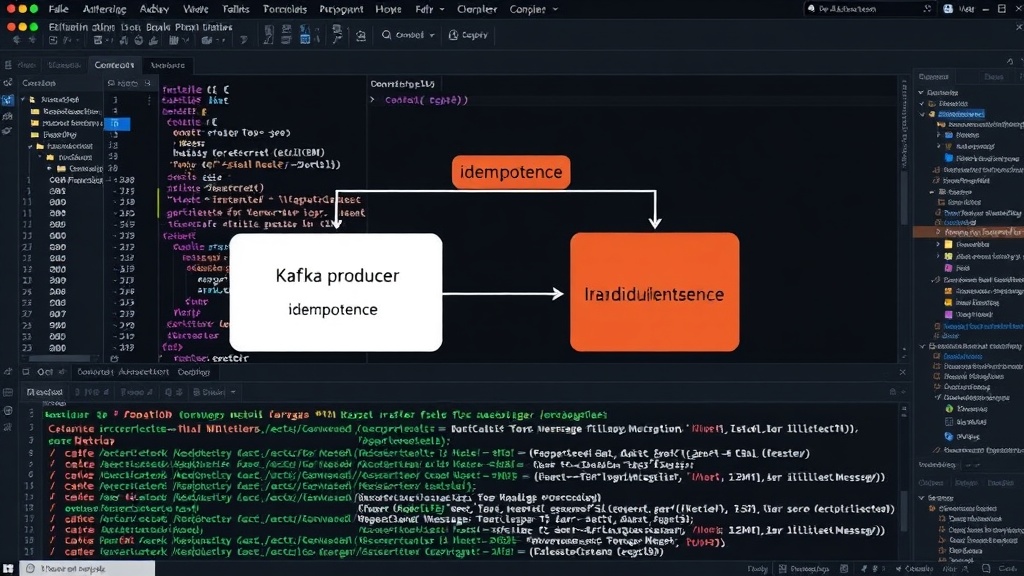Click the taskbar search box at bottom
The image size is (1024, 576).
click(x=87, y=569)
